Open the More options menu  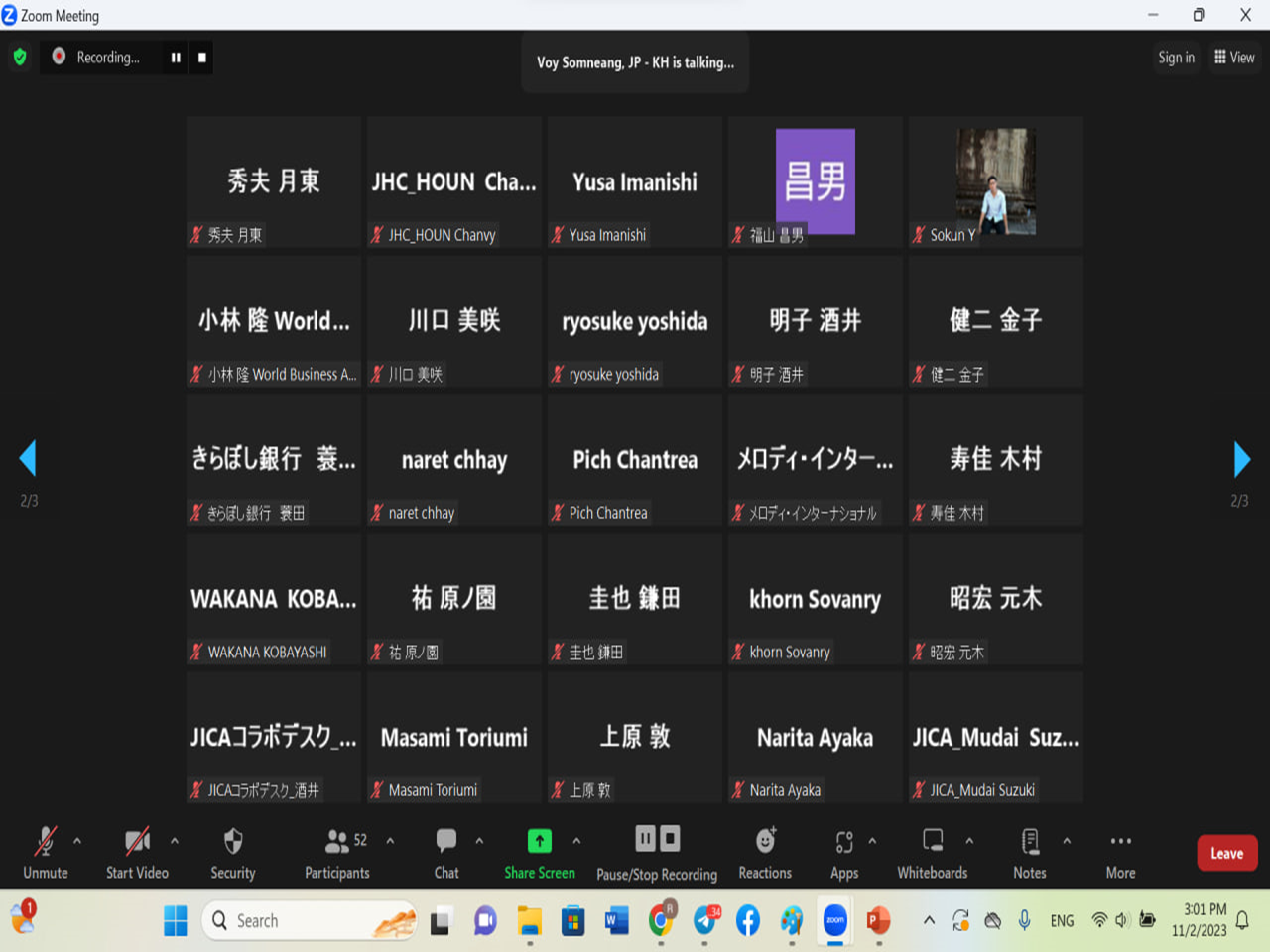tap(1120, 853)
